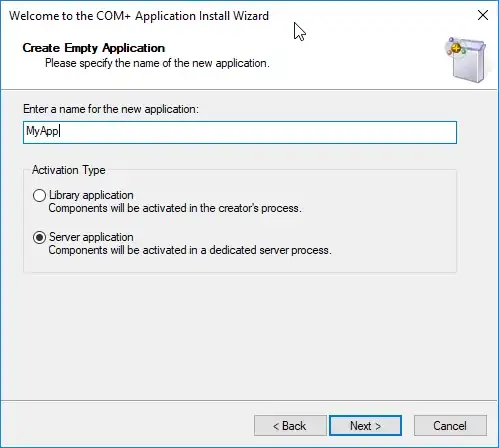Viewport: 499px width, 448px height.
Task: Go to the next wizard step
Action: click(x=365, y=426)
